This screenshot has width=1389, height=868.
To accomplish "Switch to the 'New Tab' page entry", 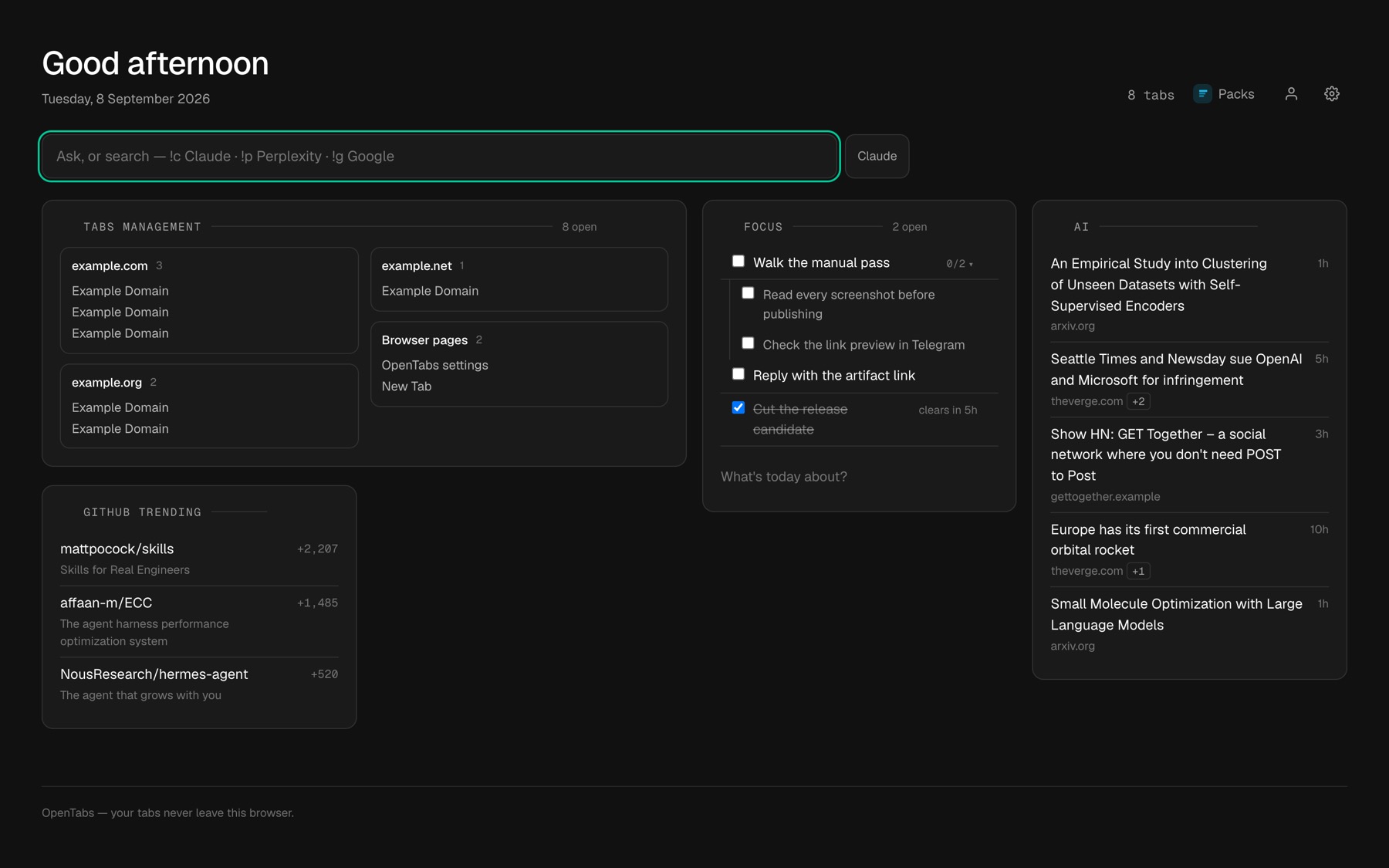I will pos(407,387).
